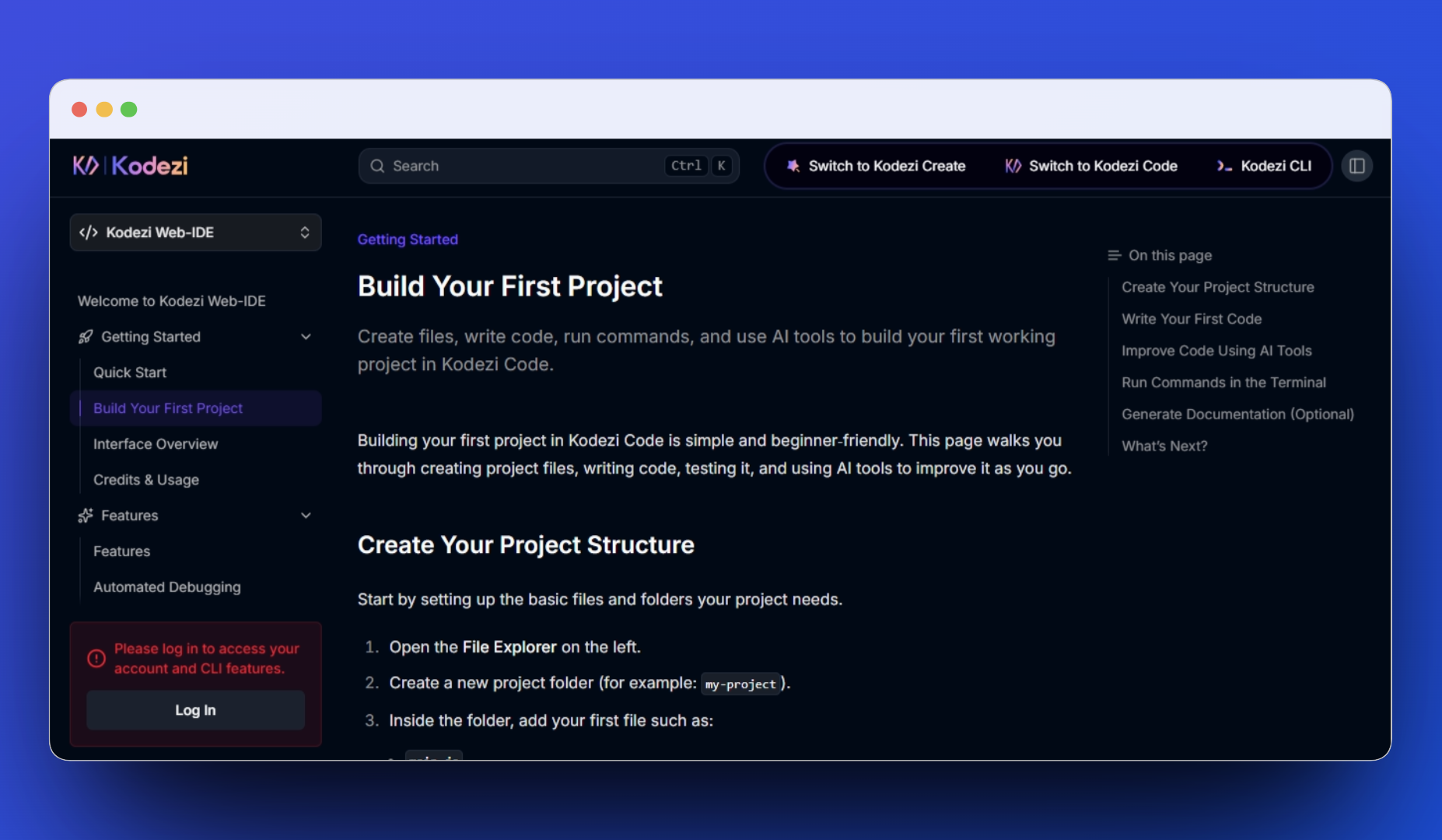The image size is (1442, 840).
Task: Click the Getting Started breadcrumb link
Action: (x=408, y=240)
